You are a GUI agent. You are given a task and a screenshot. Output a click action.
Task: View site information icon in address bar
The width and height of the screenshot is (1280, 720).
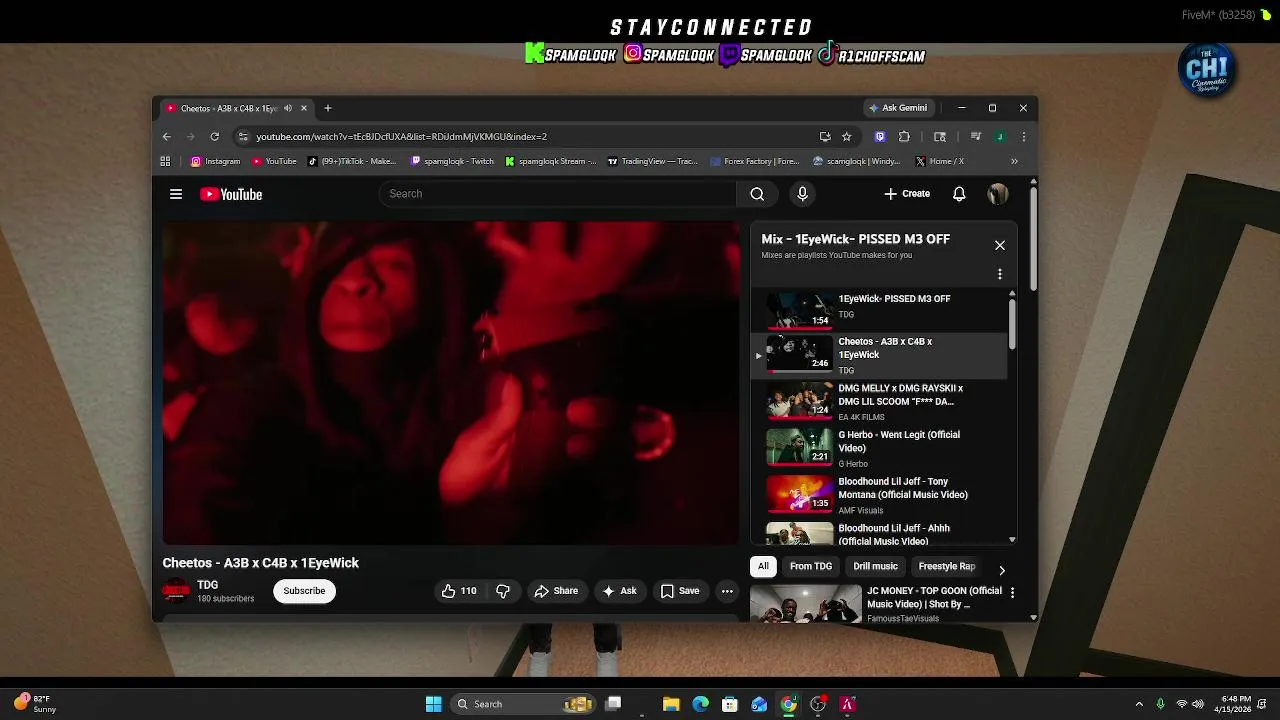pos(243,136)
